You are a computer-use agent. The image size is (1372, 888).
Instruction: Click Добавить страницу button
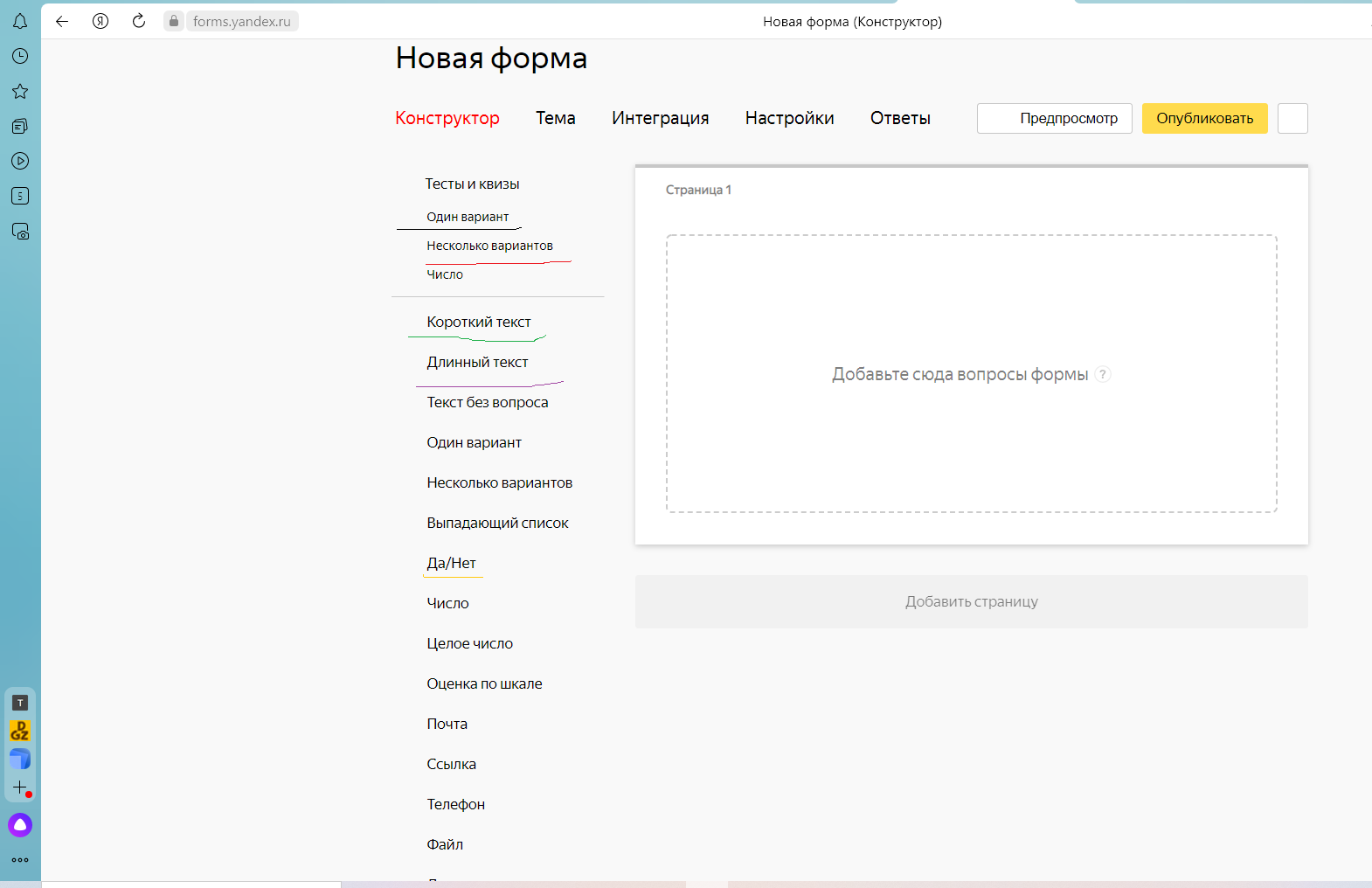coord(972,601)
